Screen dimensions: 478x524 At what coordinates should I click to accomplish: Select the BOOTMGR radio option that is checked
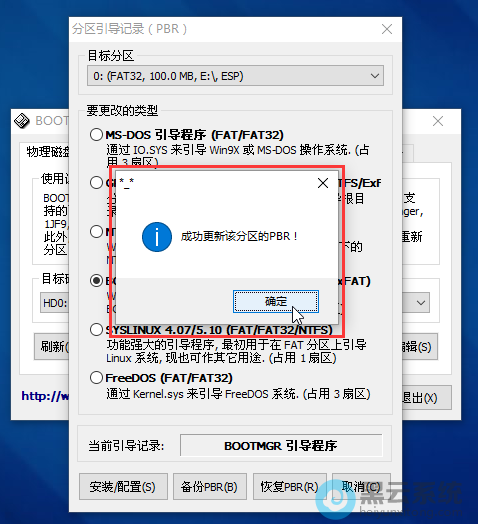pos(96,281)
